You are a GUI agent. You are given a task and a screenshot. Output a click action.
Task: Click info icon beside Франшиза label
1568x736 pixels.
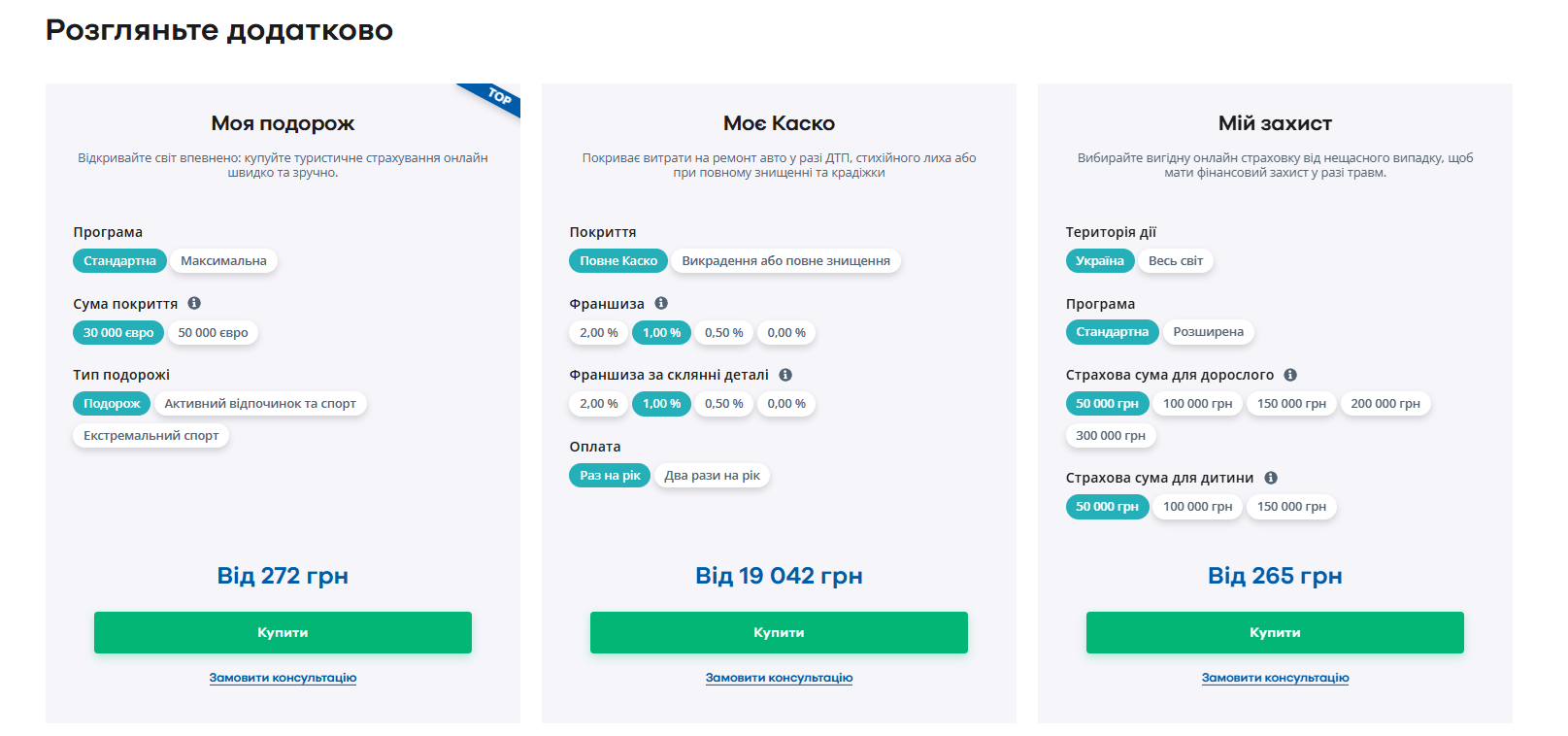(x=661, y=303)
